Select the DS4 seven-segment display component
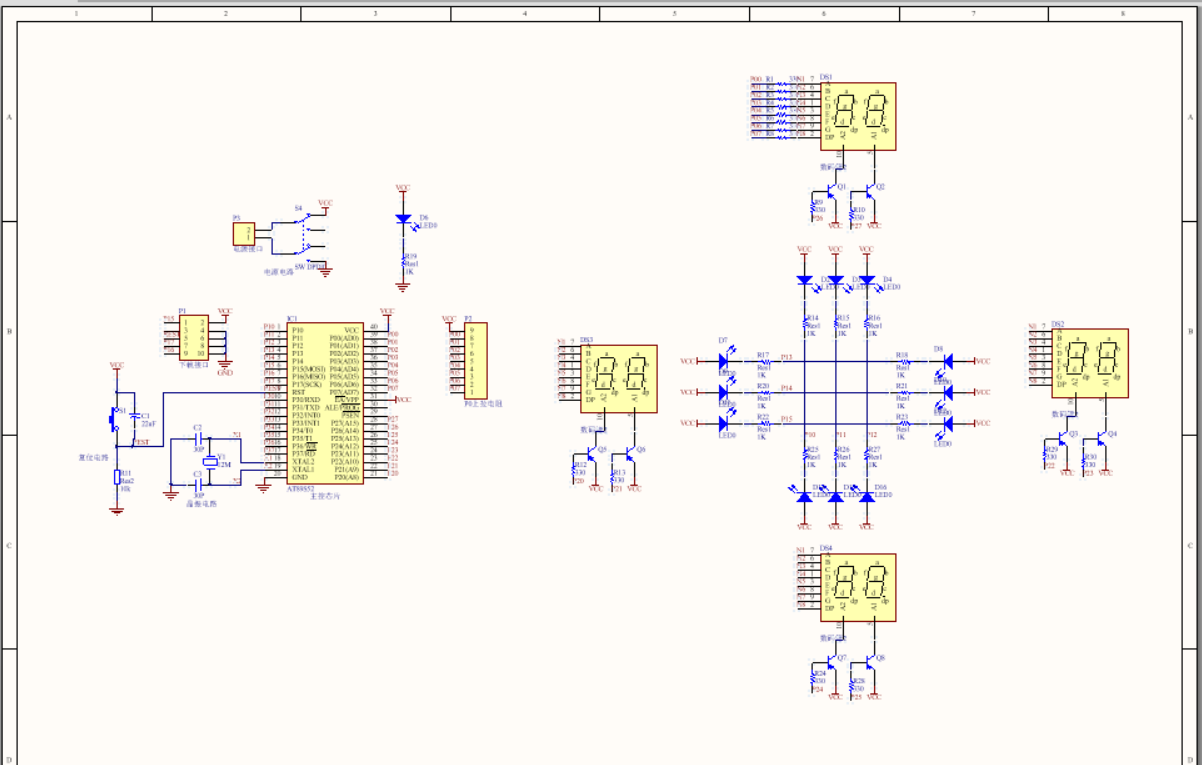The width and height of the screenshot is (1202, 765). click(x=858, y=587)
